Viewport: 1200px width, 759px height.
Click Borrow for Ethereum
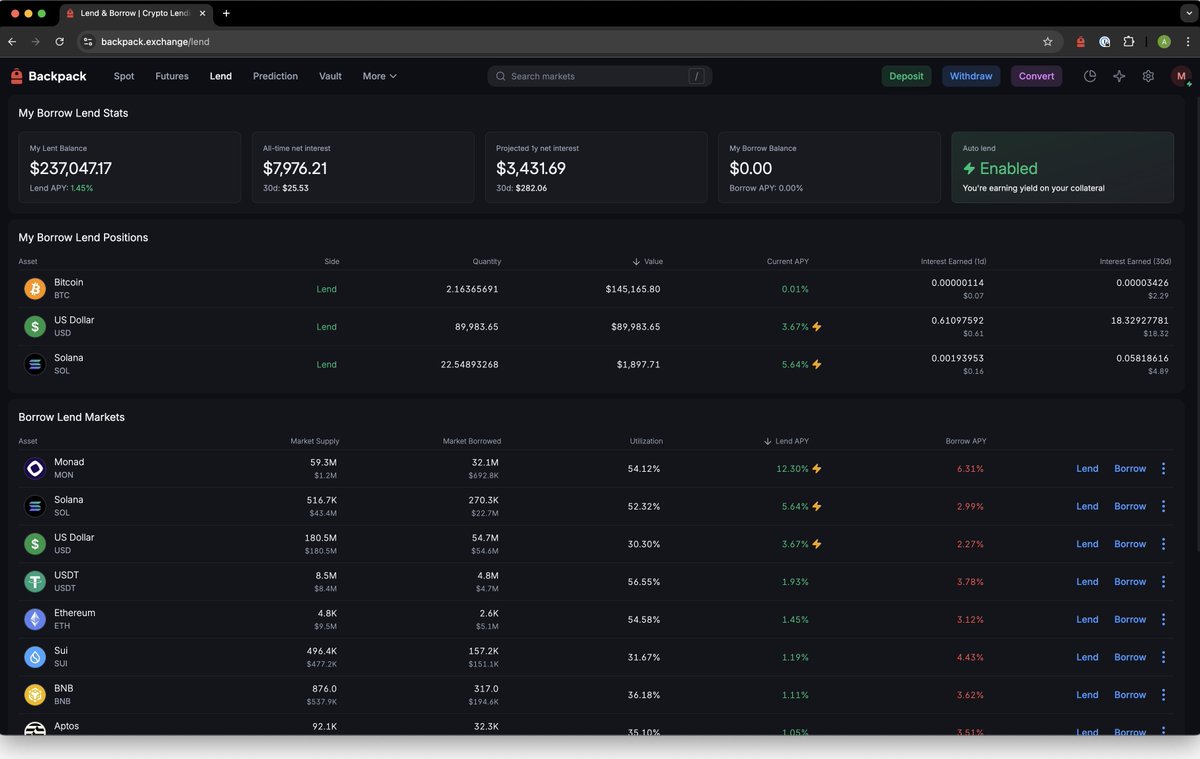tap(1130, 619)
